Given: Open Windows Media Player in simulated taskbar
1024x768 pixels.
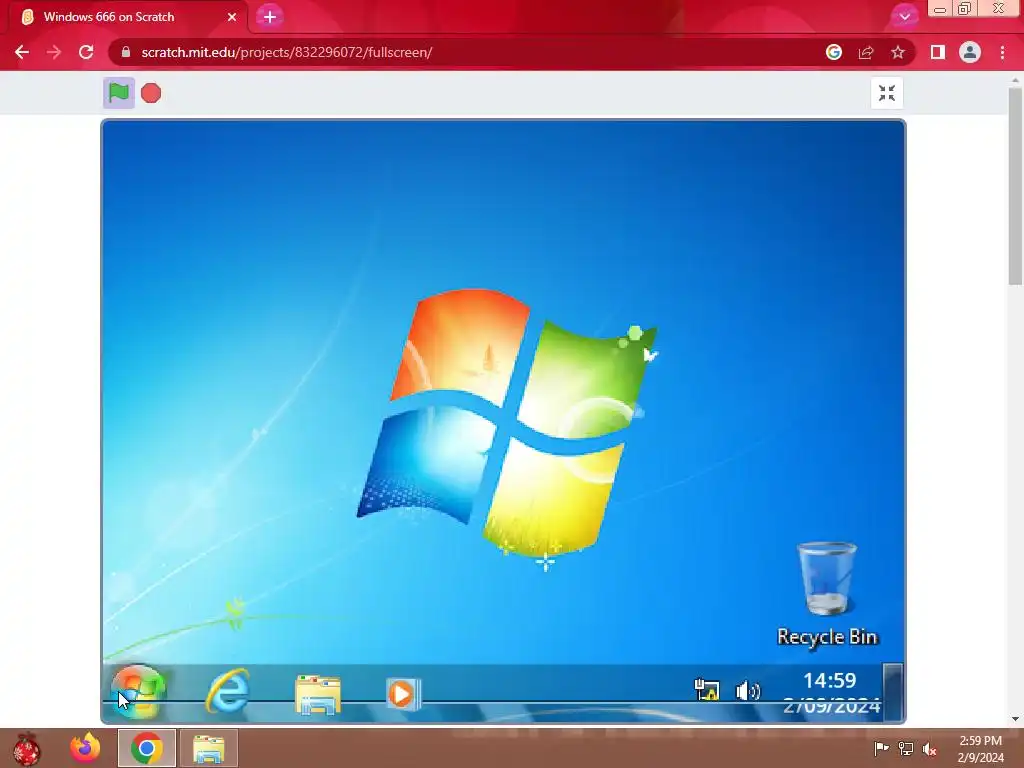Looking at the screenshot, I should coord(403,694).
